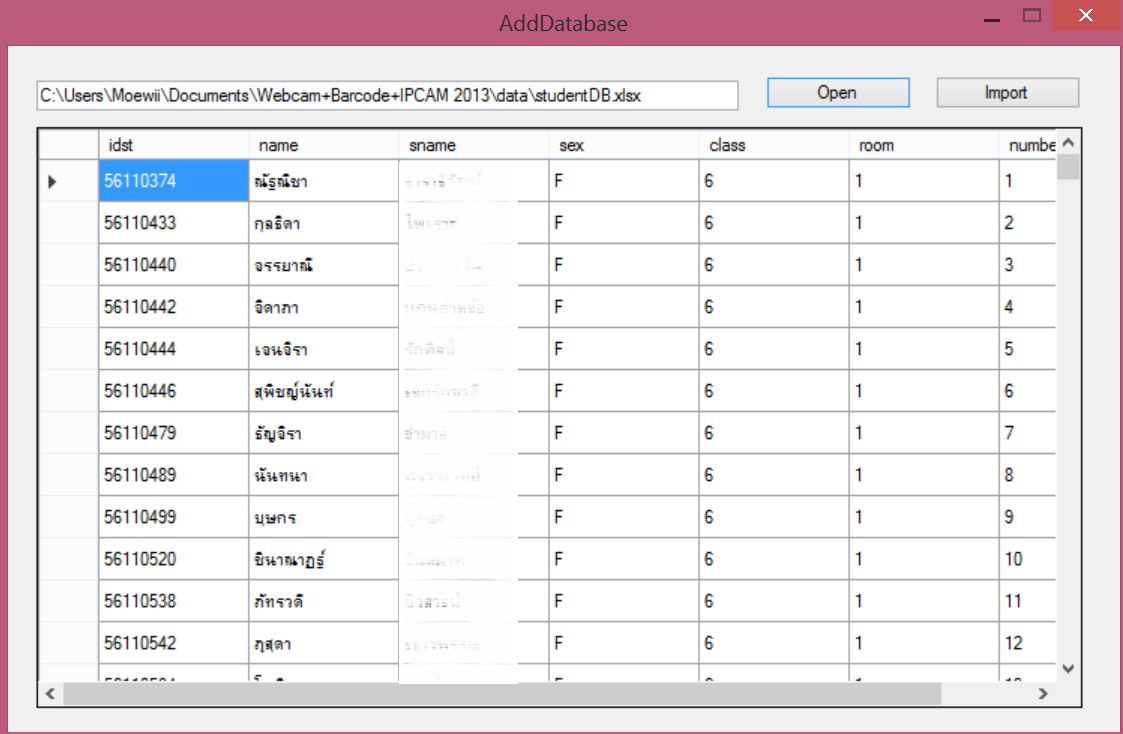Select row header for ID 56110444

[68, 349]
